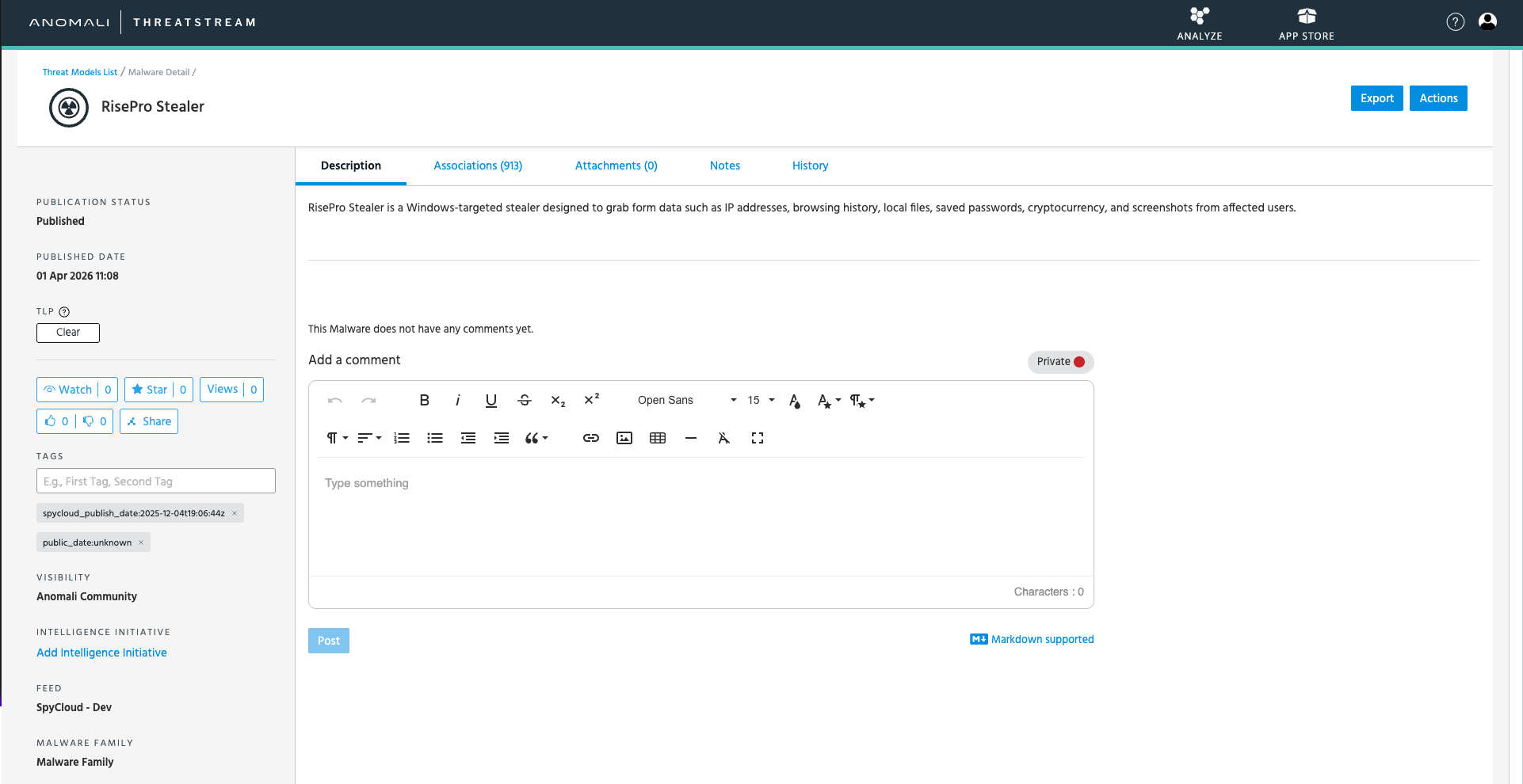Screen dimensions: 1523x784
Task: Click the RisePro Stealer malware icon
Action: click(x=69, y=107)
